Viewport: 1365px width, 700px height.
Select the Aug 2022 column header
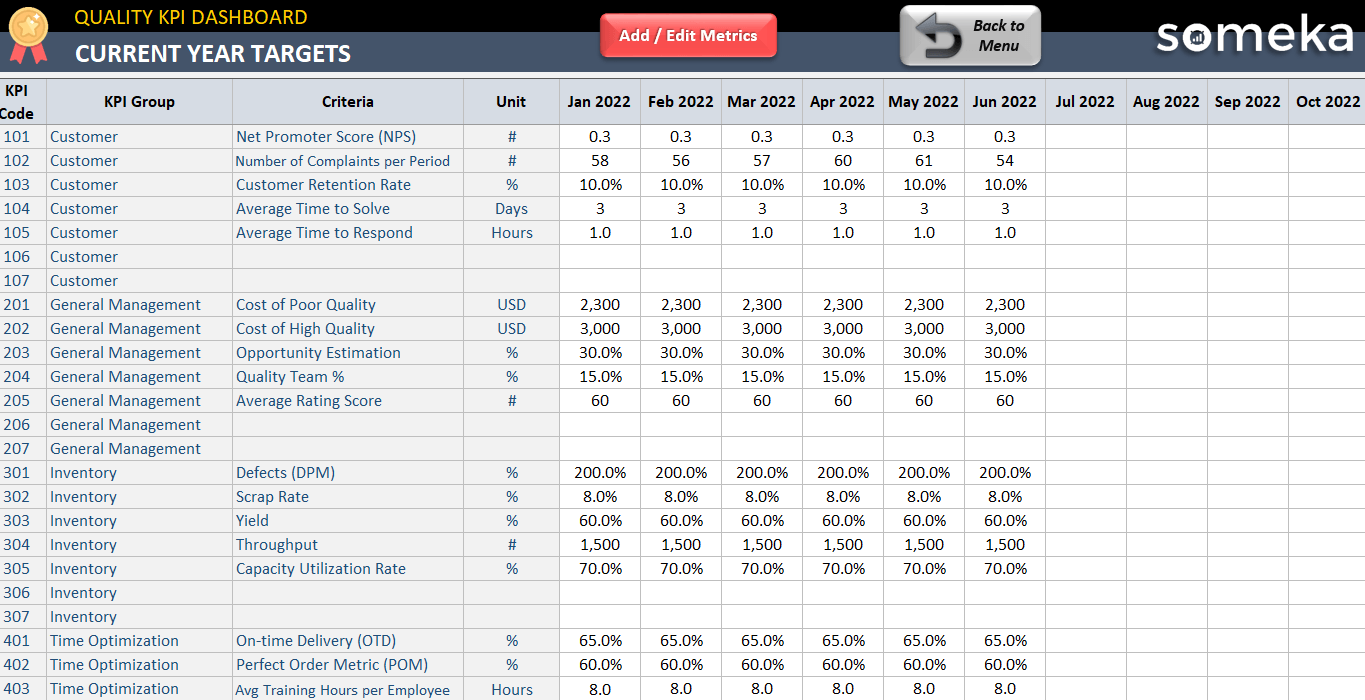1166,102
